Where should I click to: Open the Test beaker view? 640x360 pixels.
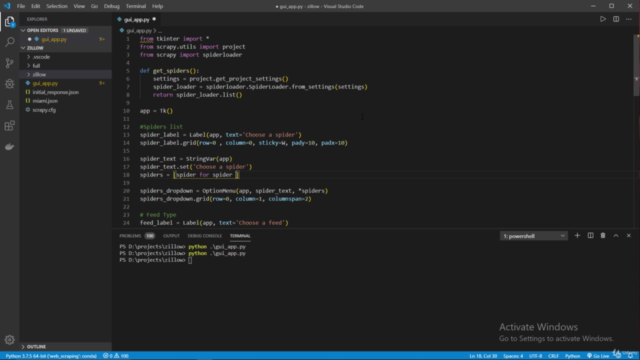pos(9,104)
